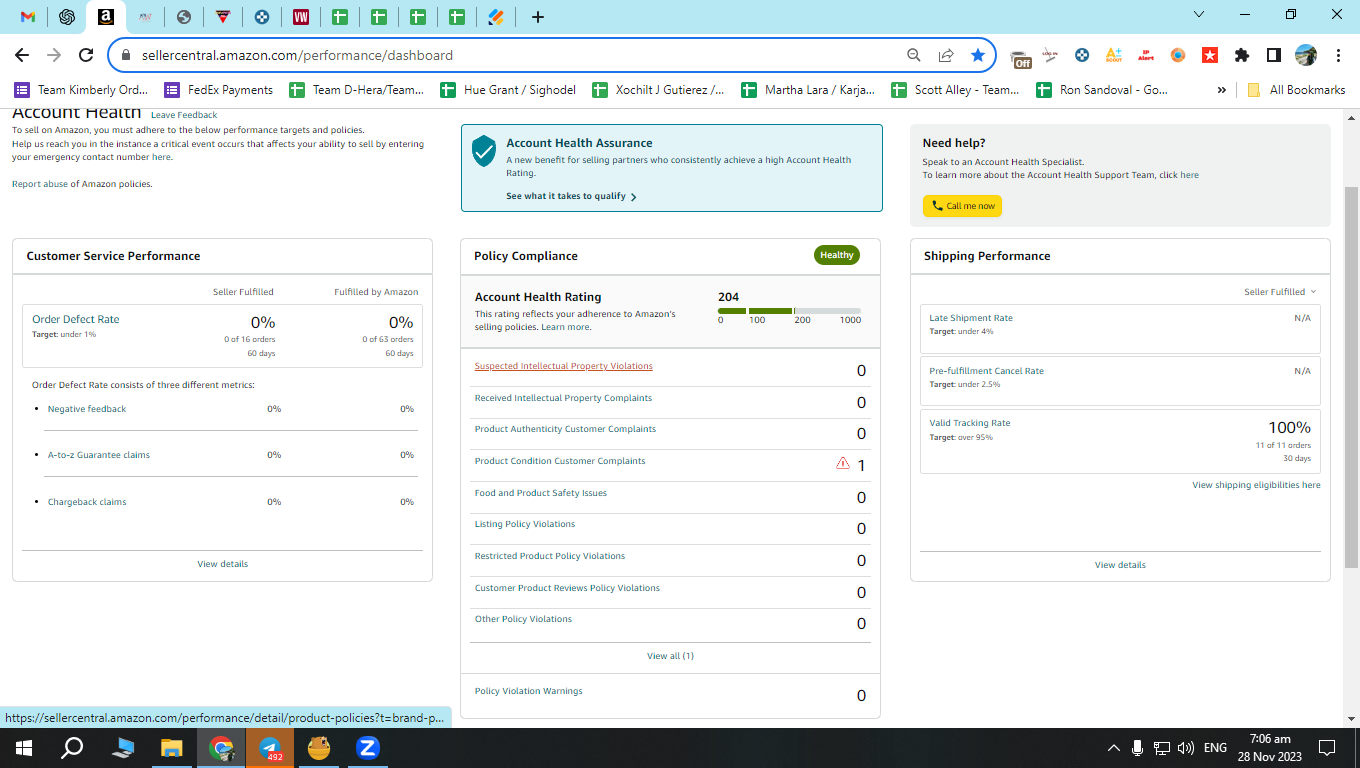Open File Explorer from the taskbar
This screenshot has height=768, width=1360.
(172, 748)
